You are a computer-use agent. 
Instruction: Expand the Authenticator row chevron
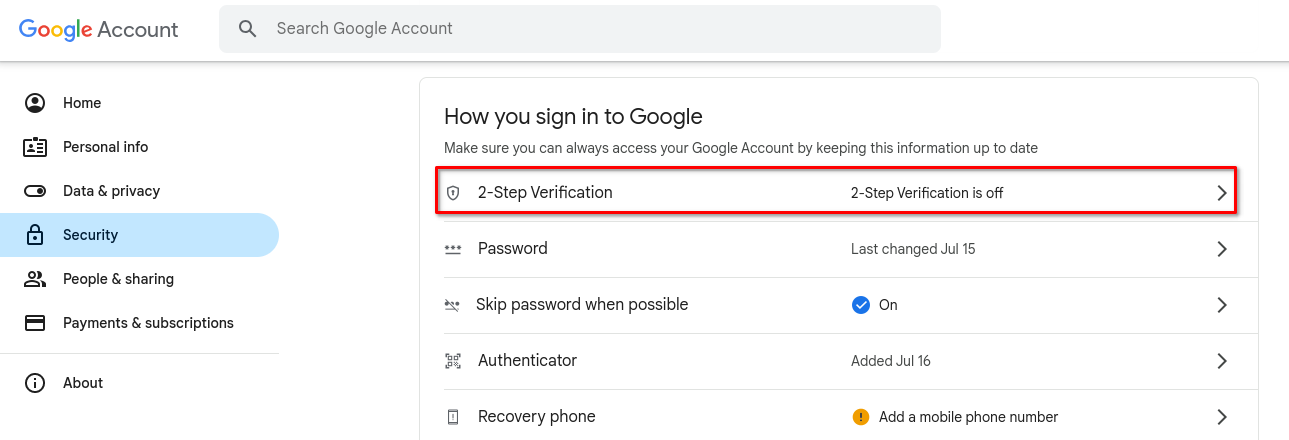click(x=1221, y=361)
